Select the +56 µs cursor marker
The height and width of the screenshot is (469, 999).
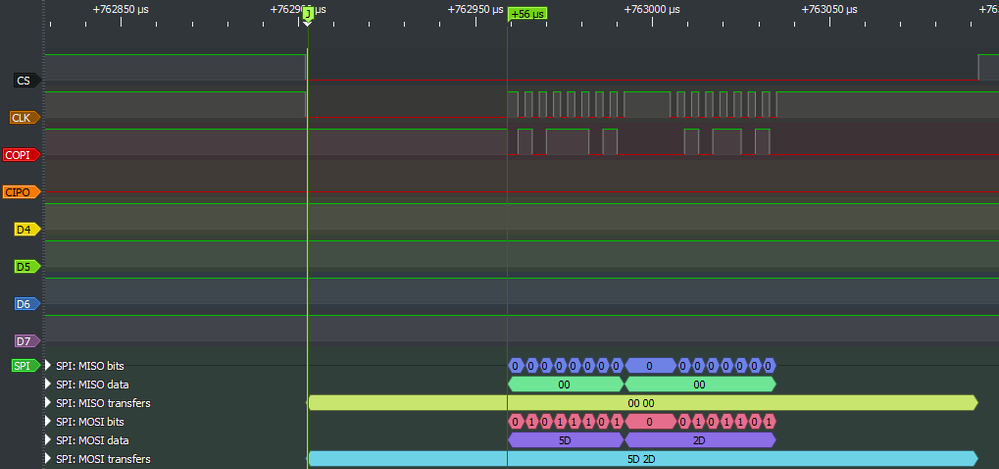pyautogui.click(x=528, y=14)
